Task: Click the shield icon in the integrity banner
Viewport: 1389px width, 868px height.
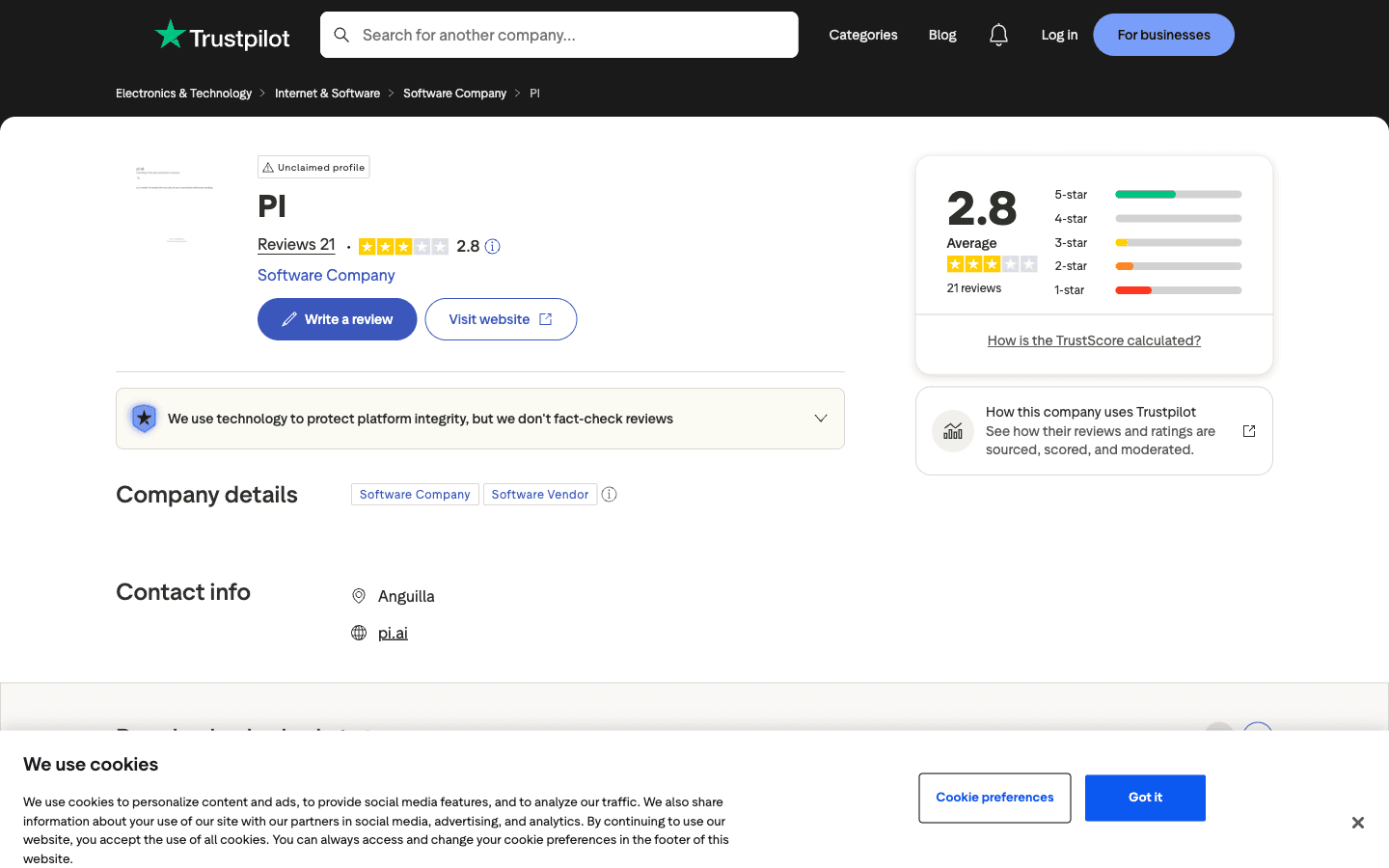Action: click(x=144, y=418)
